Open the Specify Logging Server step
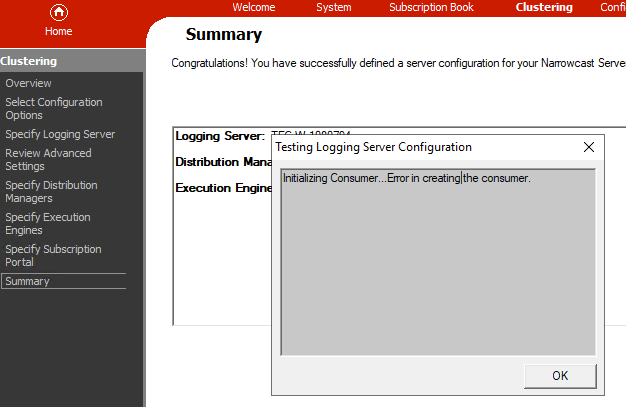 [x=60, y=134]
